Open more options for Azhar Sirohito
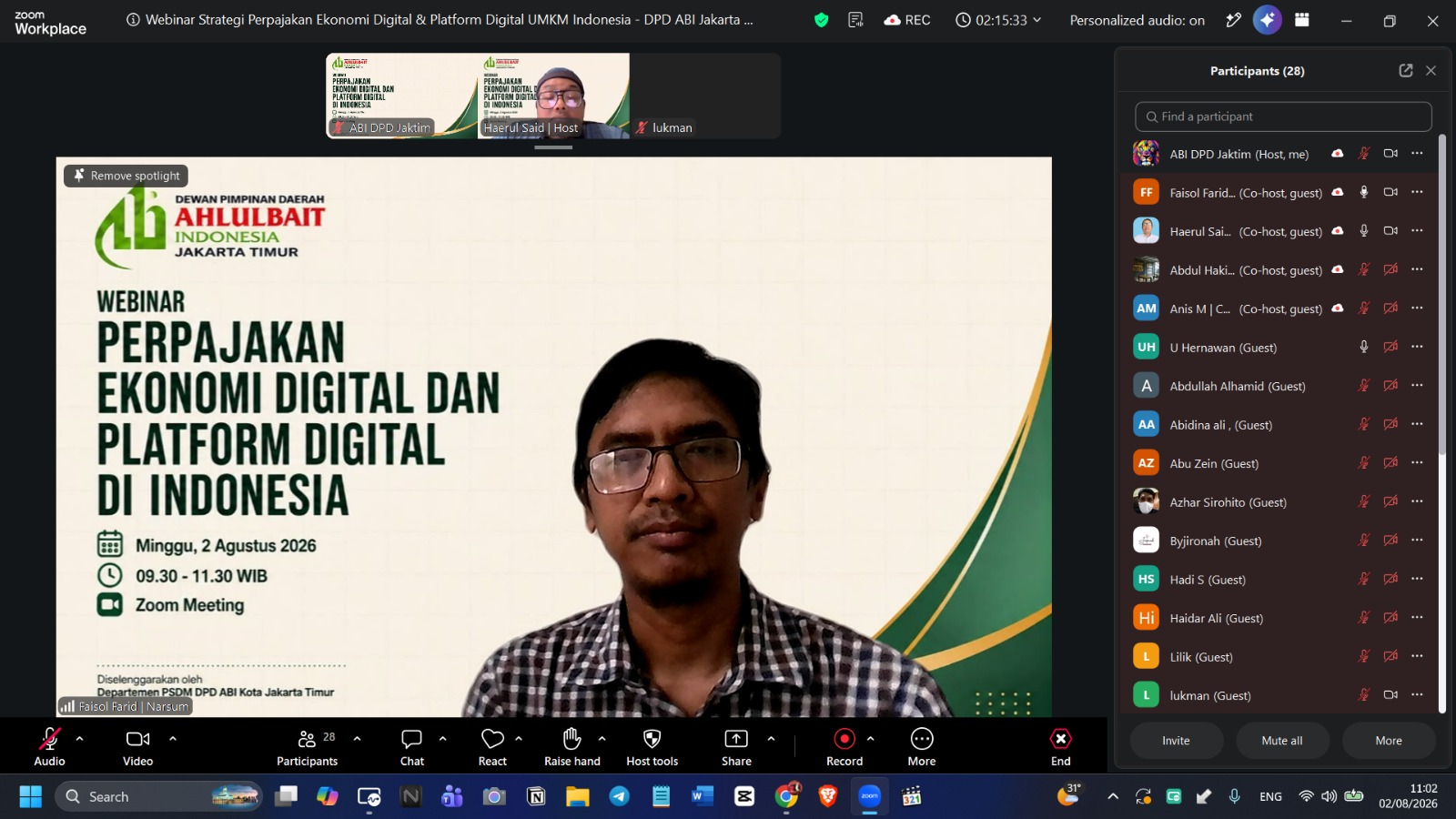Screen dimensions: 1456x819 pos(1417,501)
